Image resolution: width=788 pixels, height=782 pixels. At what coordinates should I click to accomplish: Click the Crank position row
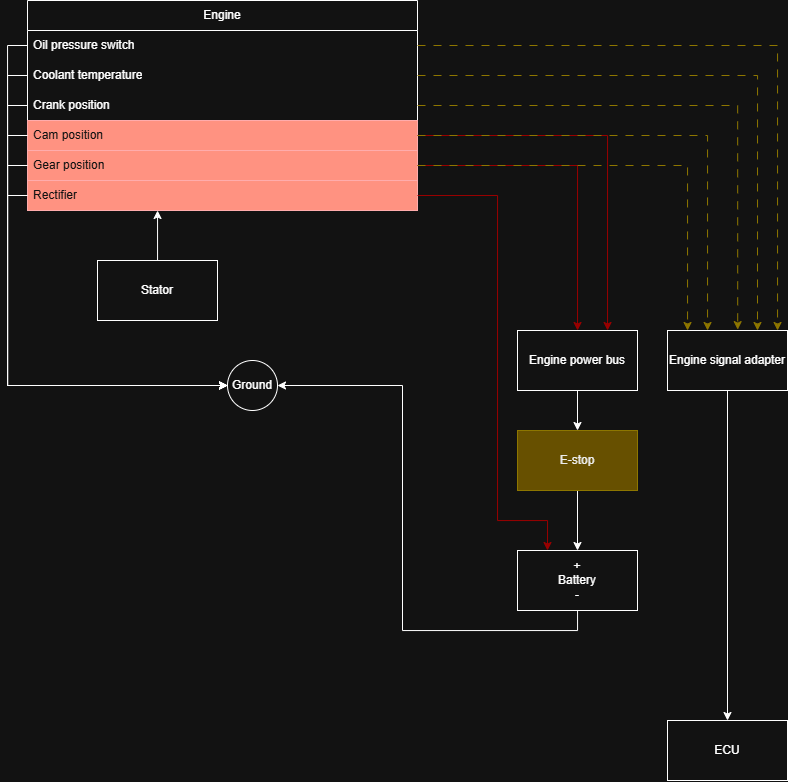click(222, 105)
